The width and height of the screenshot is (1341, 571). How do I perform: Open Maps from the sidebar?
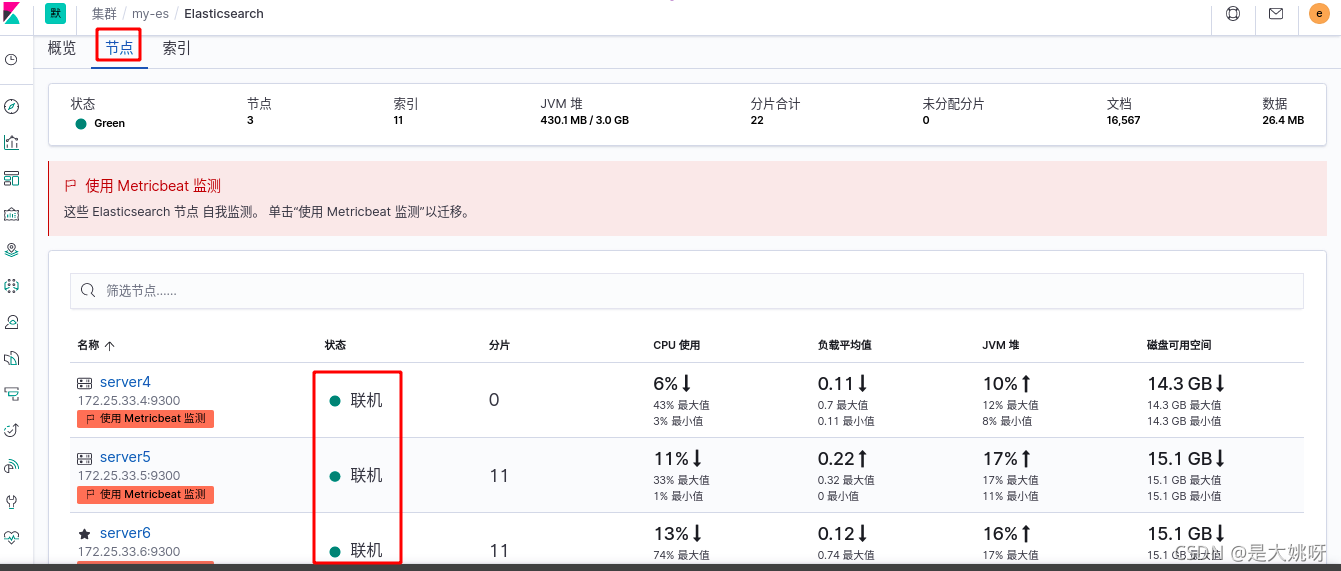[x=11, y=250]
